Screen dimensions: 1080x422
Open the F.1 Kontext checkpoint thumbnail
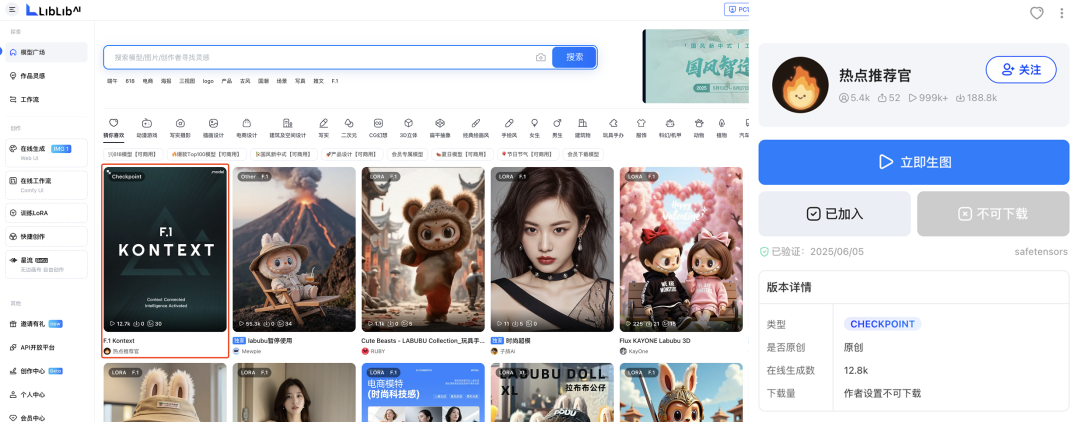[165, 250]
